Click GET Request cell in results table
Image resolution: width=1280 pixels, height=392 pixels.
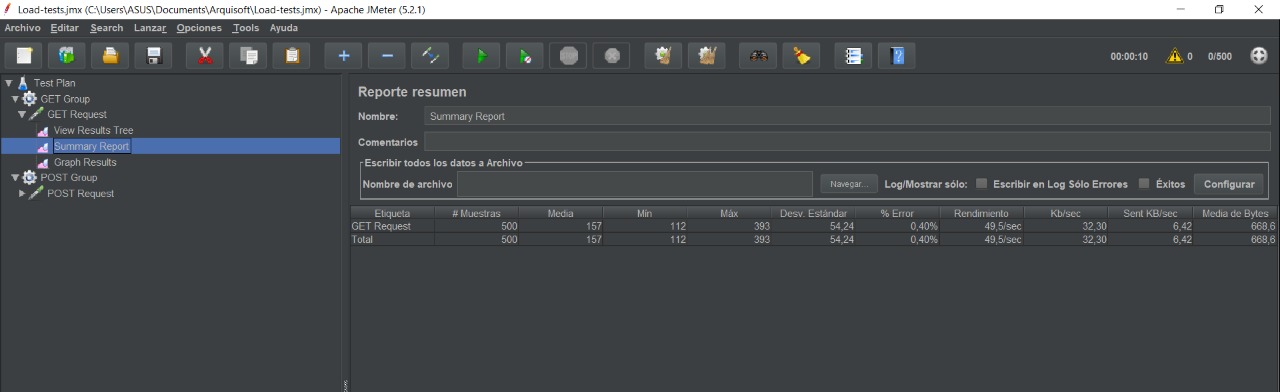[392, 226]
